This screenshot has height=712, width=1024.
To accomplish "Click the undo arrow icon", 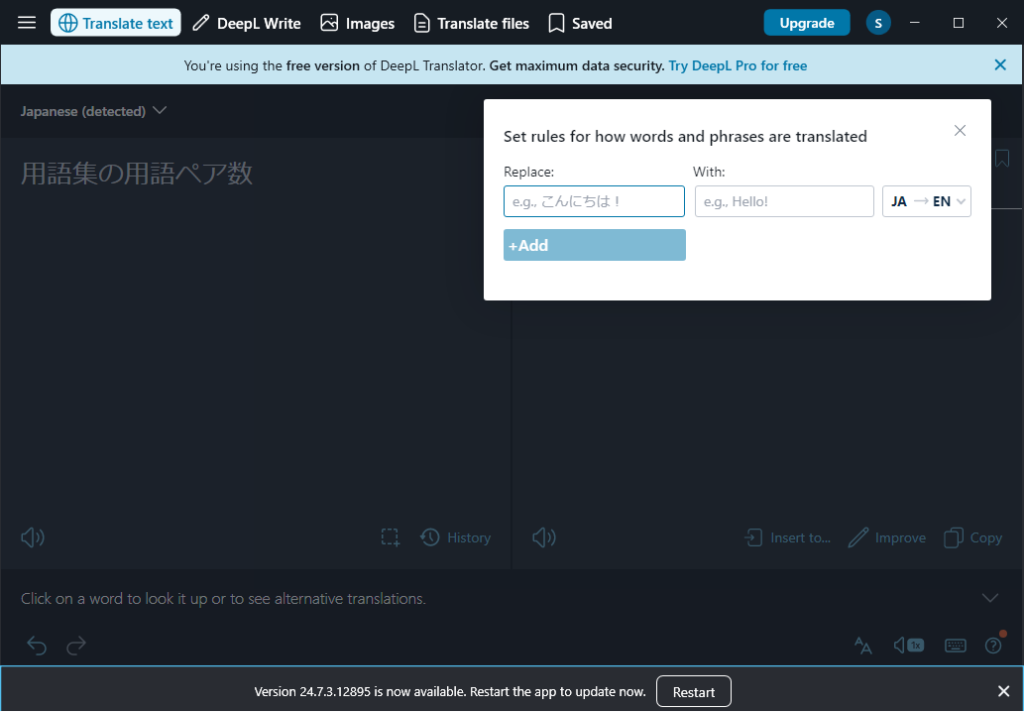I will click(x=37, y=646).
